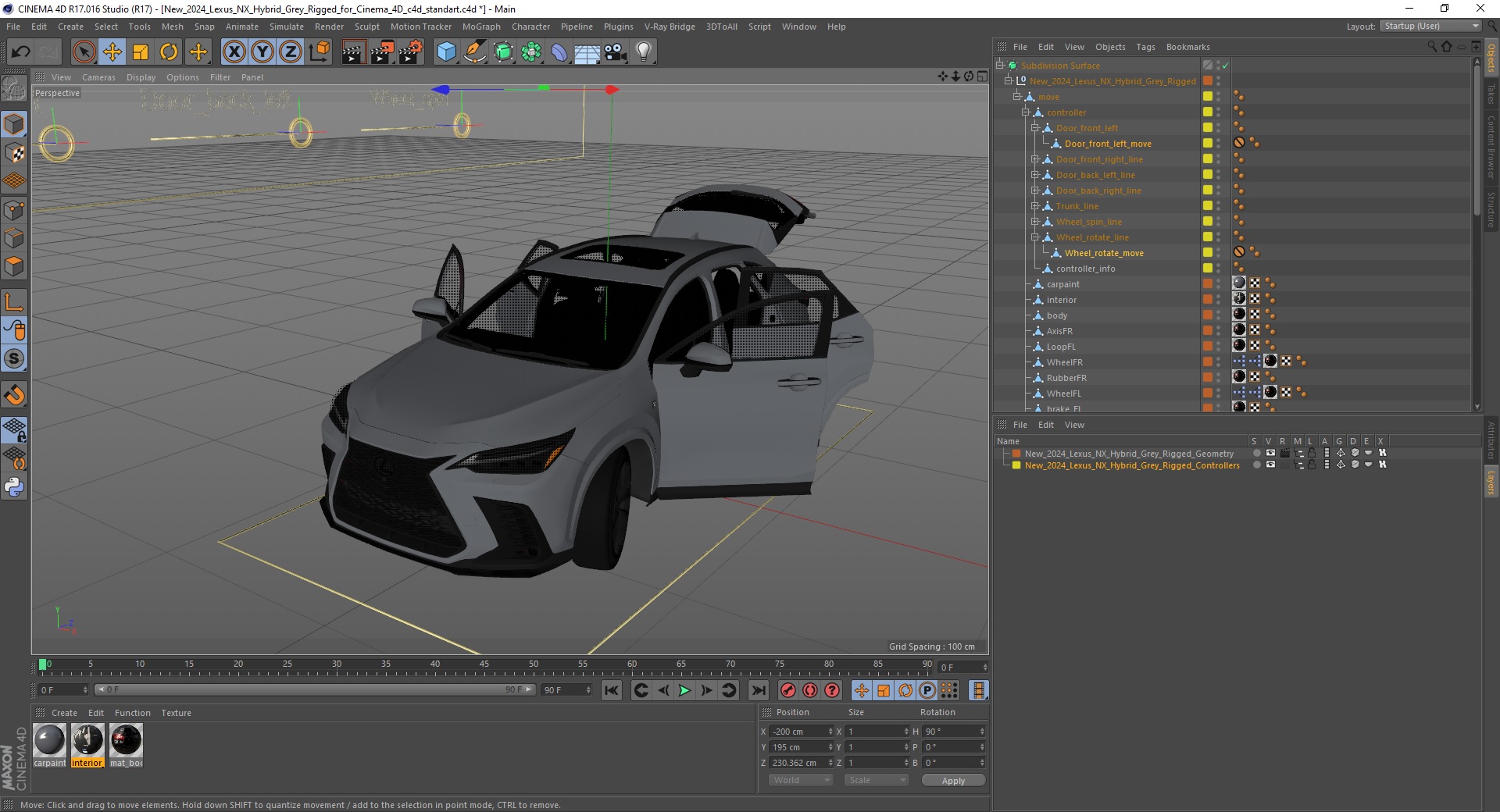Image resolution: width=1500 pixels, height=812 pixels.
Task: Open the Scale mode dropdown
Action: (877, 780)
